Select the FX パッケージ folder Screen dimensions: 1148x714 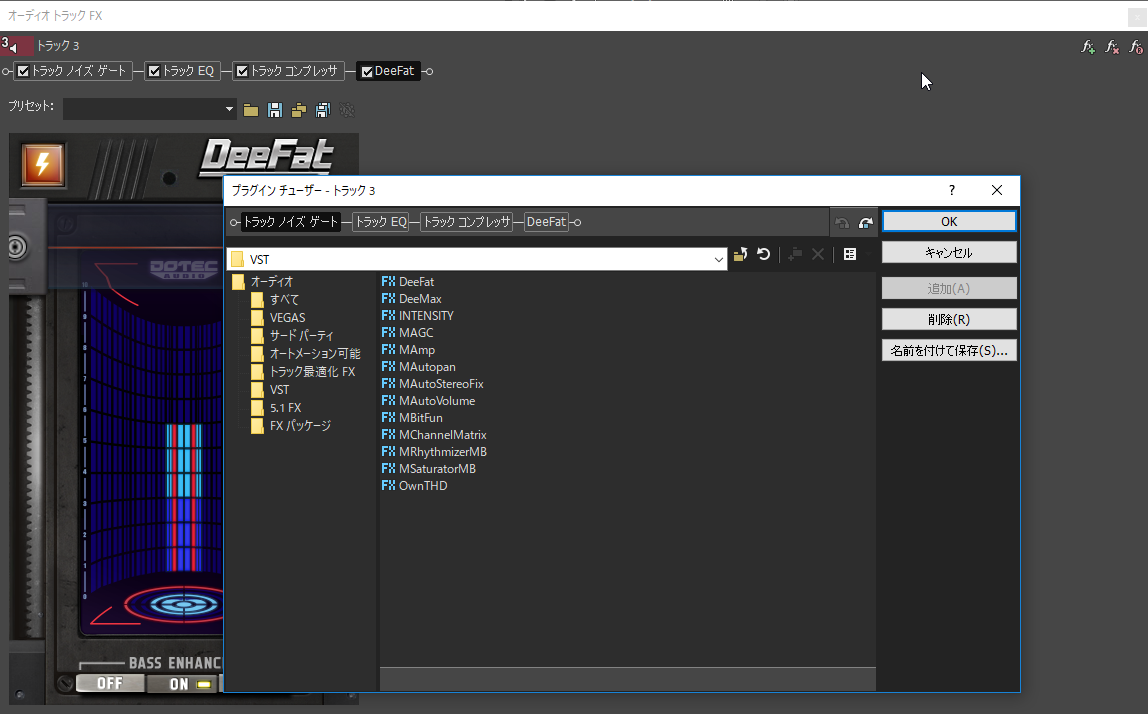point(300,426)
